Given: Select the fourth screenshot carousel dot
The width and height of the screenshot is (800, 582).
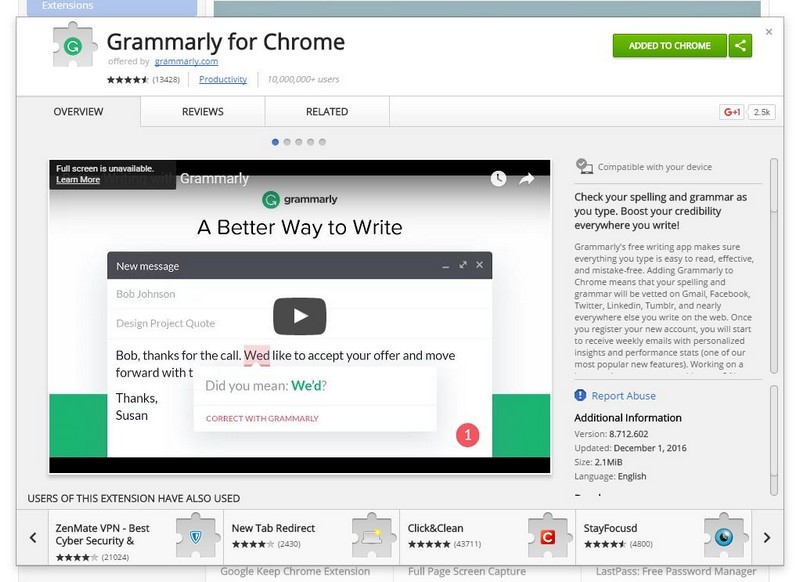Looking at the screenshot, I should click(x=311, y=142).
